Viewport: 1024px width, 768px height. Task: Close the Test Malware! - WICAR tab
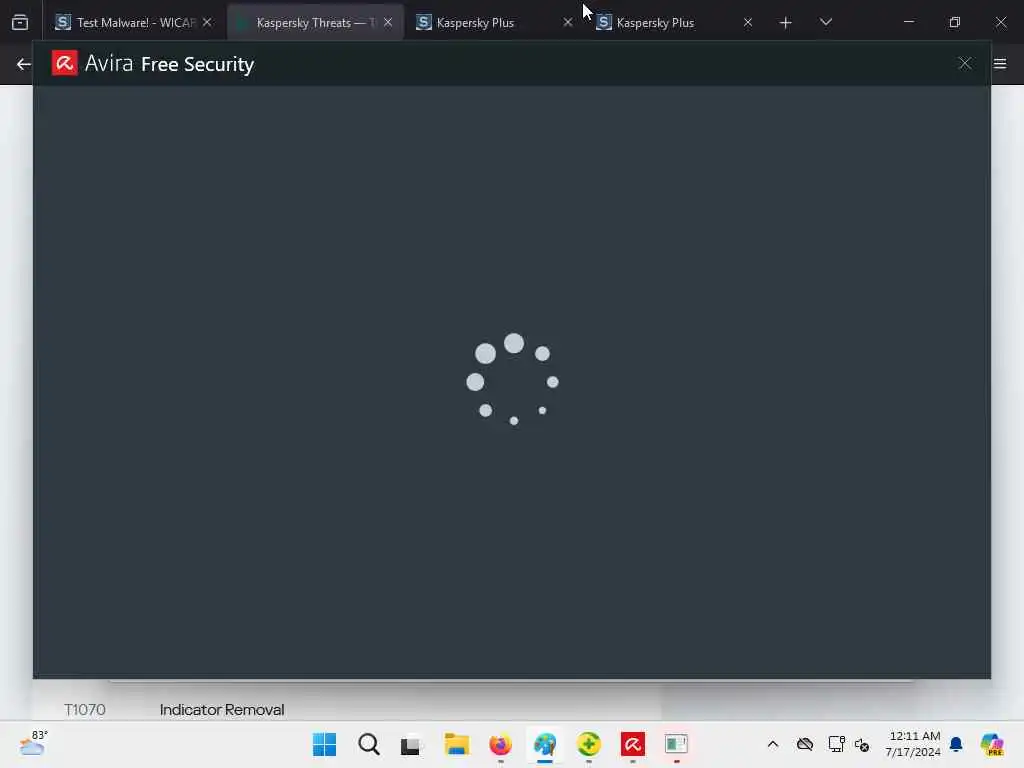[207, 22]
